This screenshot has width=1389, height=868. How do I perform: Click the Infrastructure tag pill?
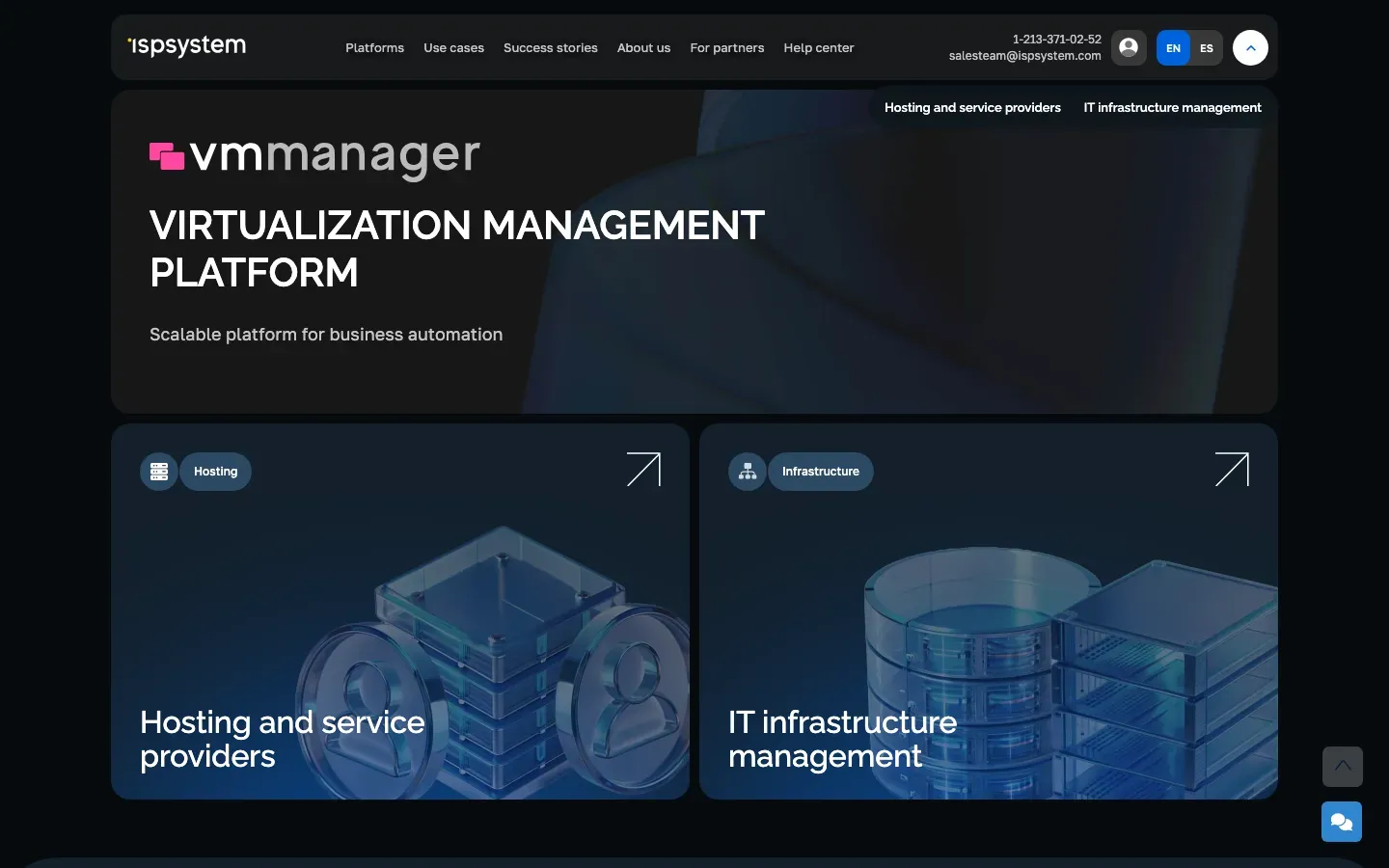(821, 472)
